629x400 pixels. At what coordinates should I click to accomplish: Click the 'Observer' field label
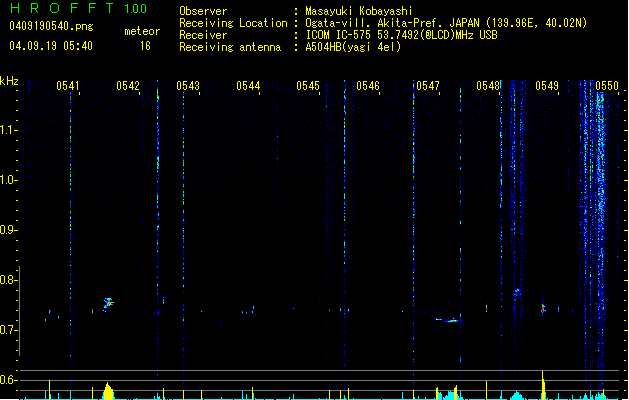click(203, 11)
